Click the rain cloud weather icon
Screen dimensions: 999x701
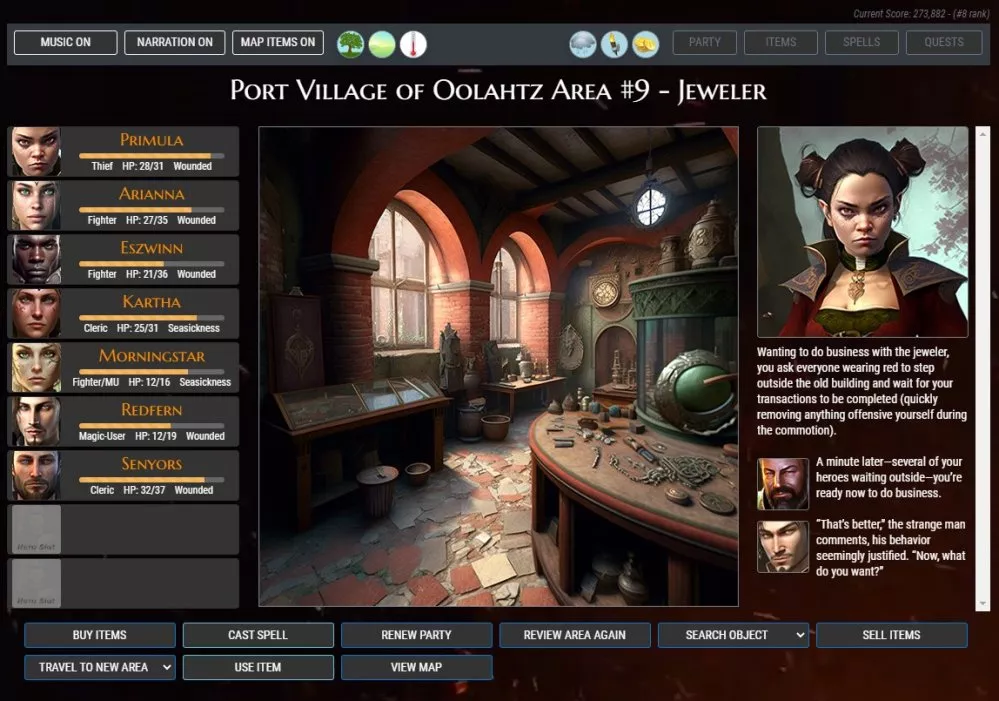(x=583, y=43)
